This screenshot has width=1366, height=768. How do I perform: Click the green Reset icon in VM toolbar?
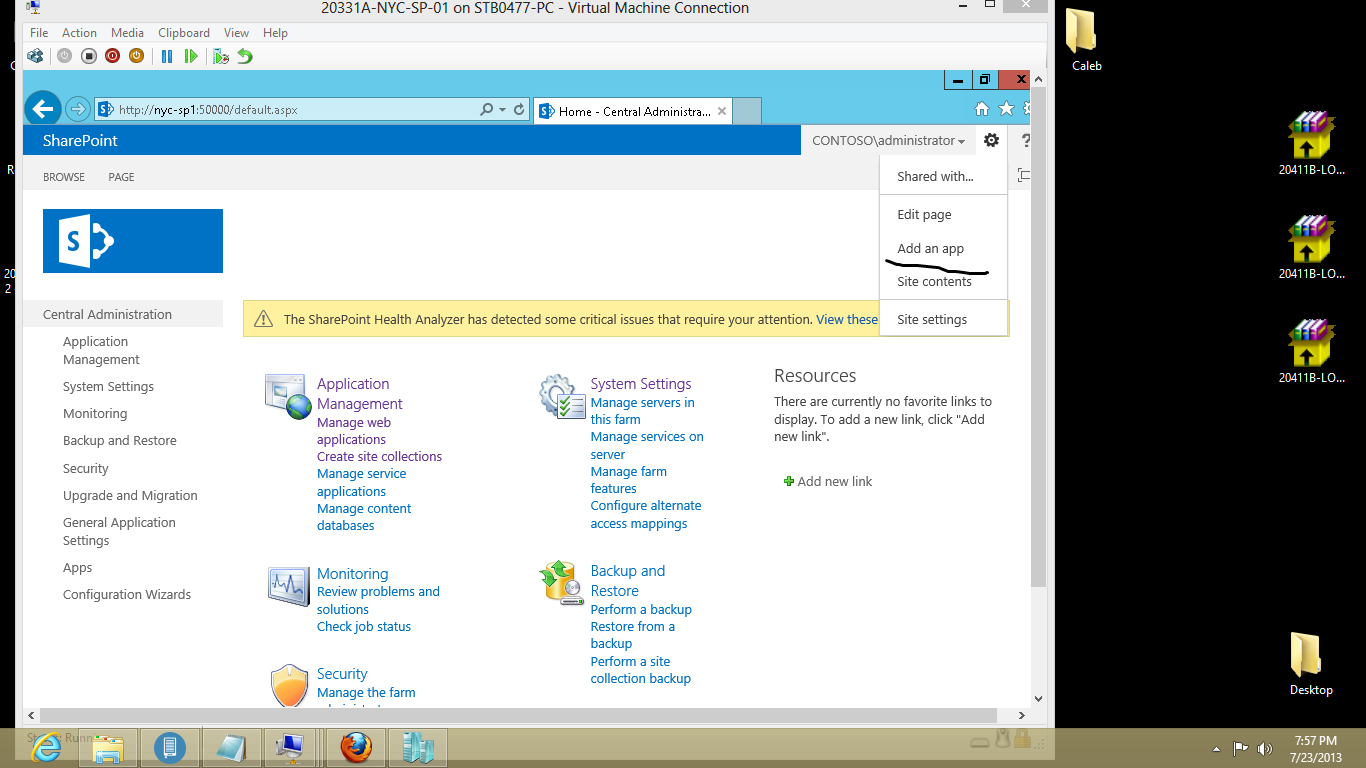[x=191, y=56]
